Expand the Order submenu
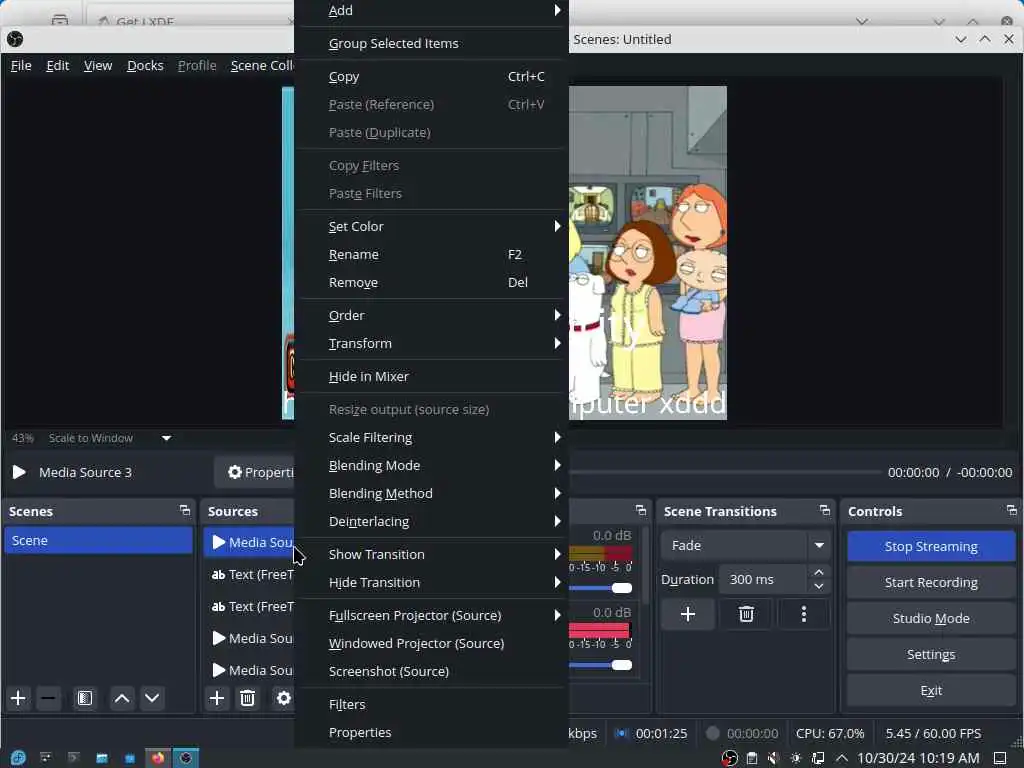 point(431,315)
